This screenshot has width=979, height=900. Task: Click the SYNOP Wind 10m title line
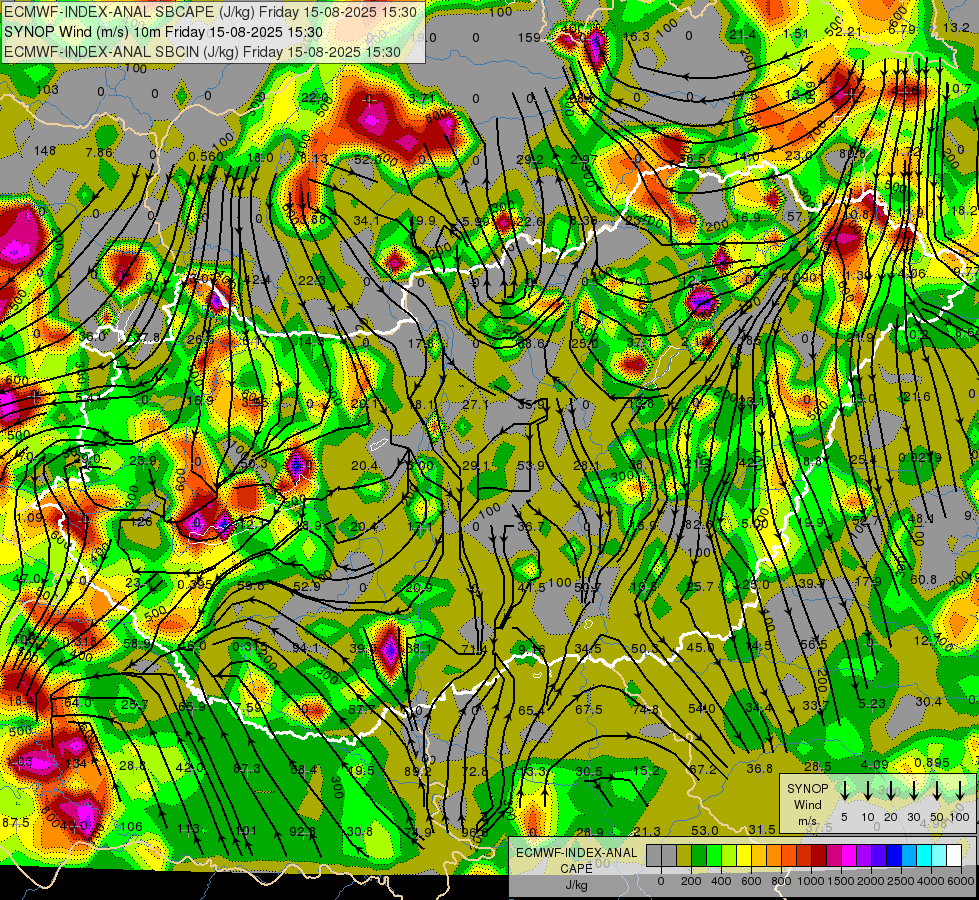pyautogui.click(x=164, y=32)
